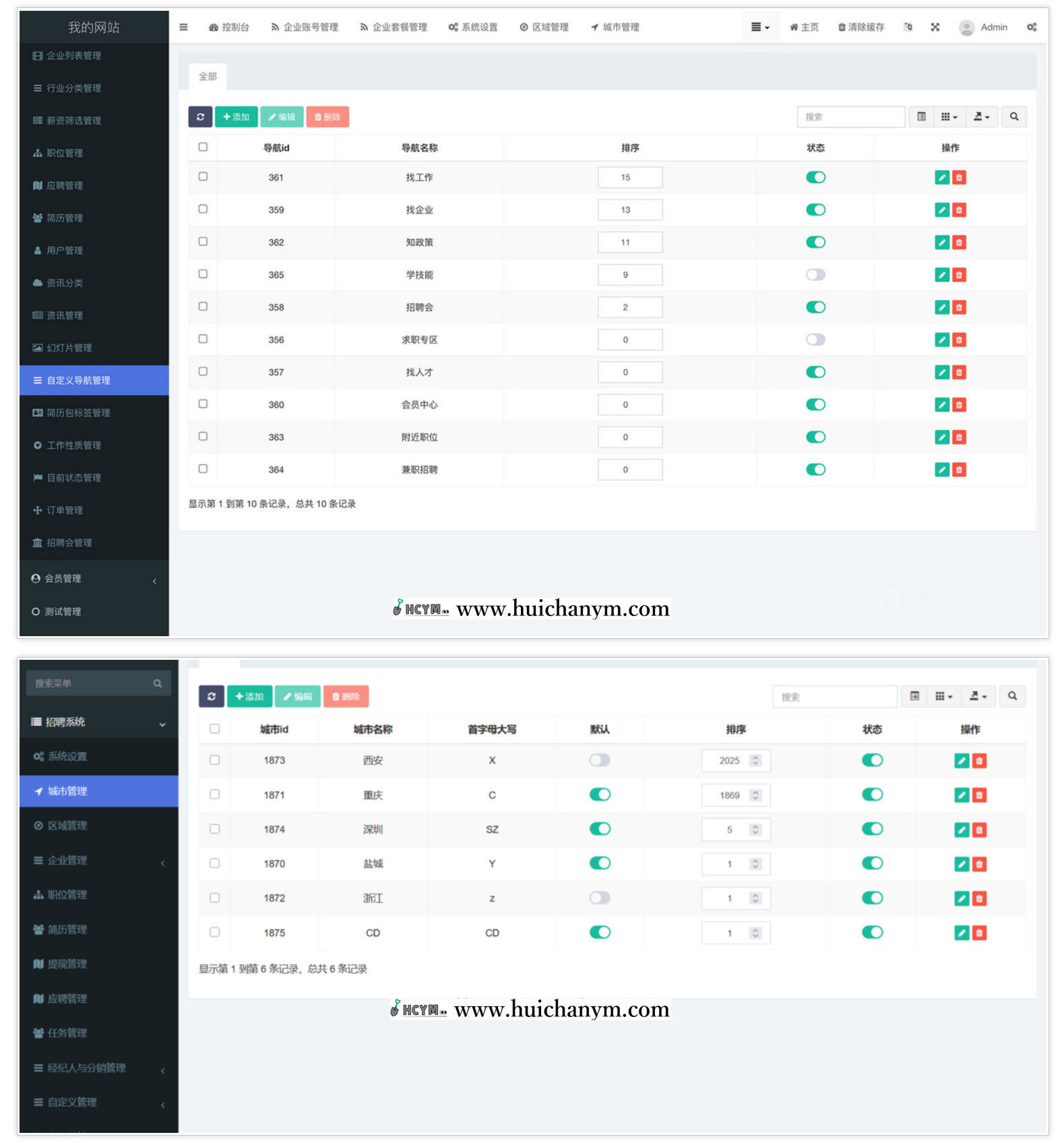Click the fullscreen icon in the top bar

tap(935, 27)
